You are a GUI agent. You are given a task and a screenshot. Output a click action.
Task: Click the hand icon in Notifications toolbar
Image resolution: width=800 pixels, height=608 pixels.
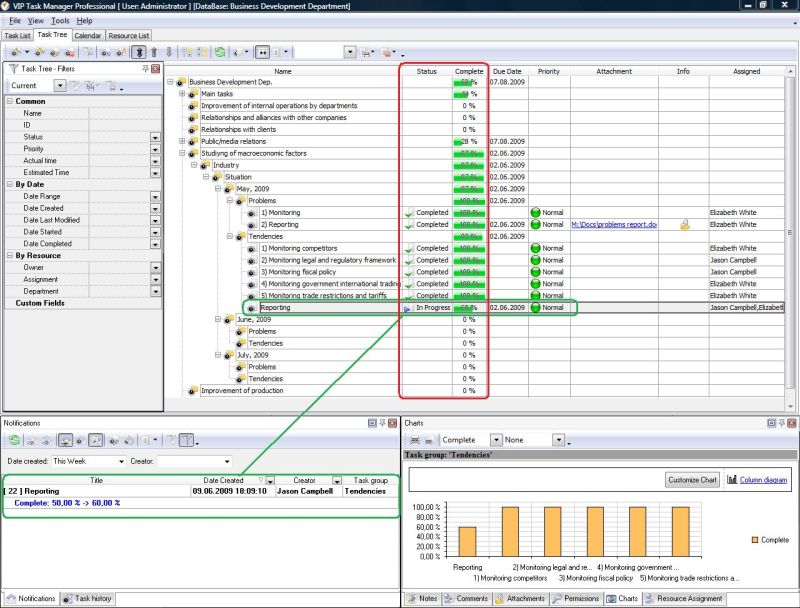[130, 440]
